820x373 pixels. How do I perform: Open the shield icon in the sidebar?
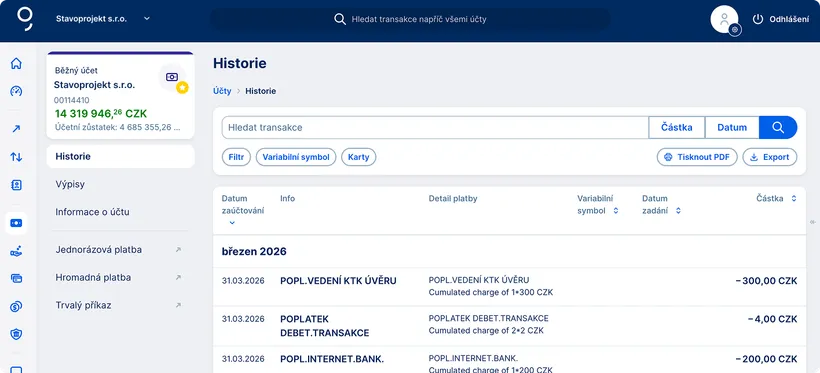pos(16,334)
